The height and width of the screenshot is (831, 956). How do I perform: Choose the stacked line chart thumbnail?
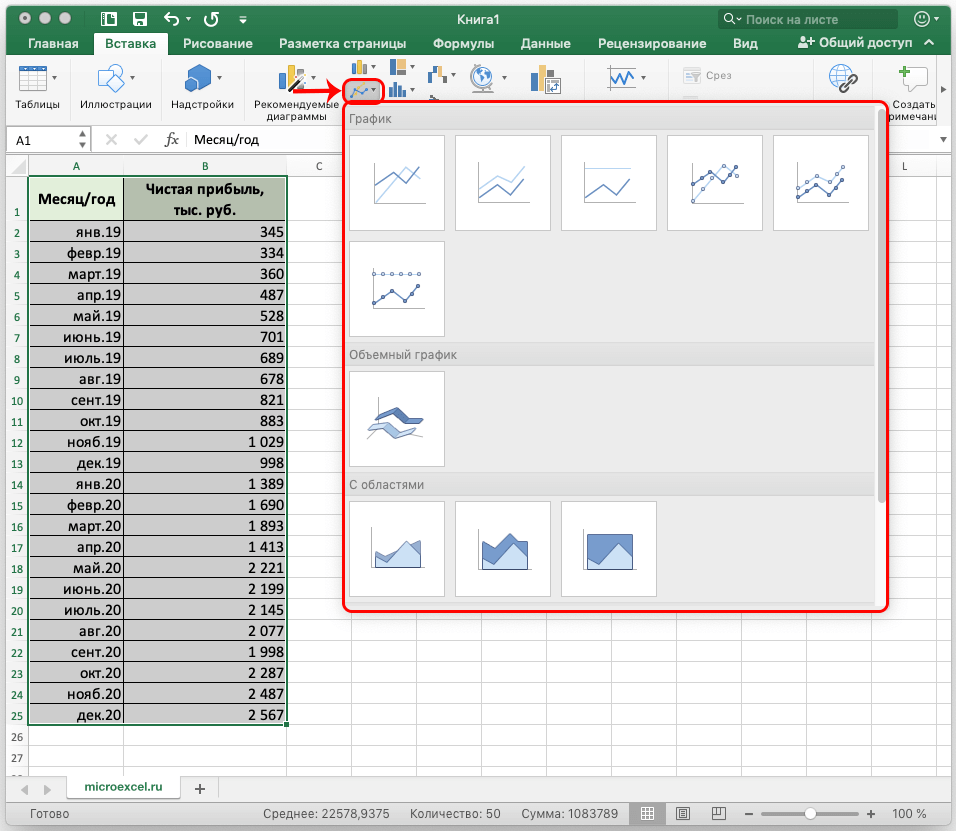coord(503,183)
